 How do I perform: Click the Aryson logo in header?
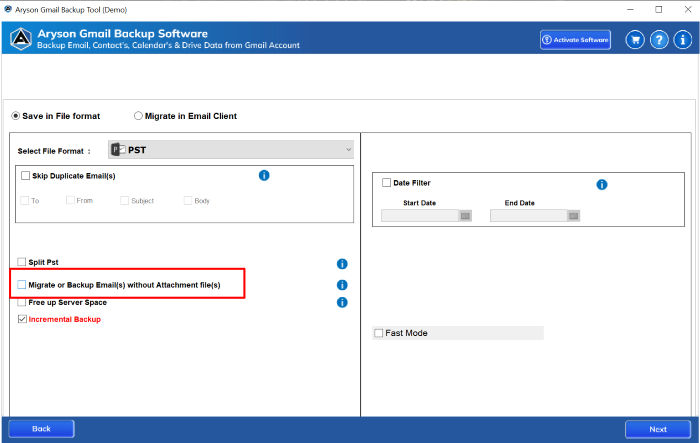pos(21,39)
